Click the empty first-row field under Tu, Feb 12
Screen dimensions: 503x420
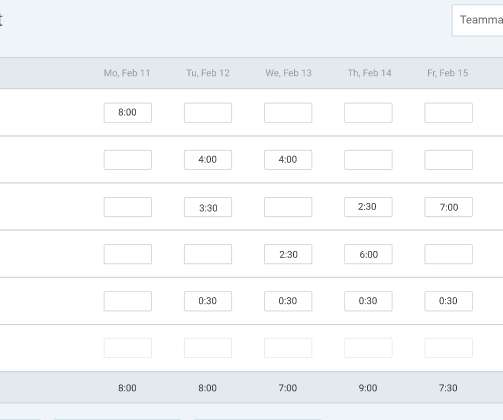[x=208, y=113]
